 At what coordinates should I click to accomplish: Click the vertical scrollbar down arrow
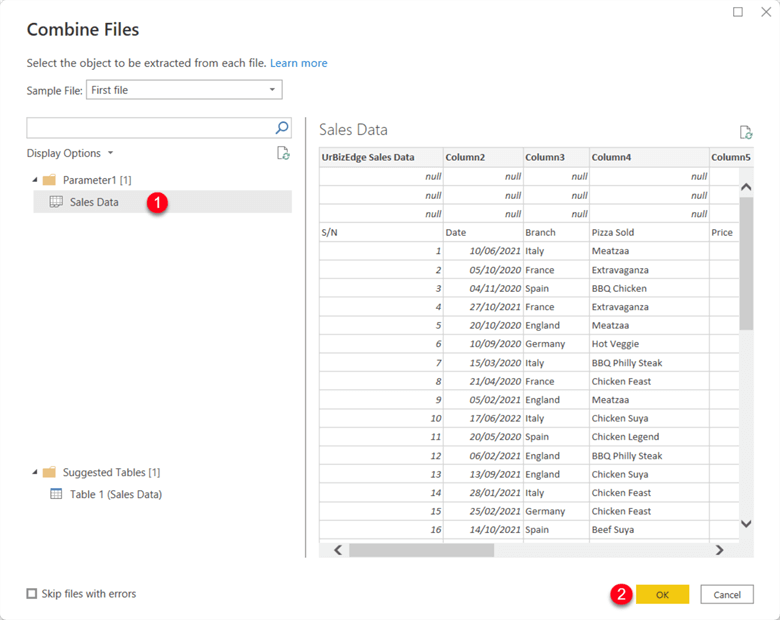tap(745, 524)
